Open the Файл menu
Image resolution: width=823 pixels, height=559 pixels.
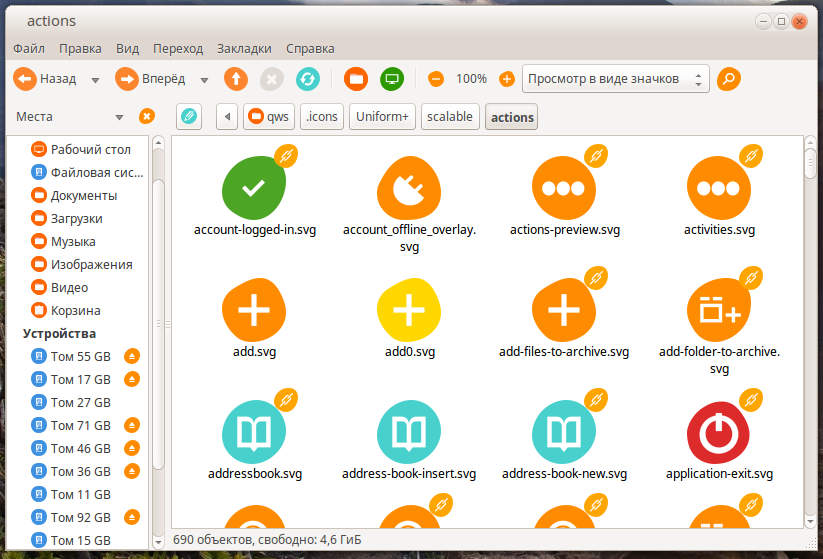tap(29, 49)
